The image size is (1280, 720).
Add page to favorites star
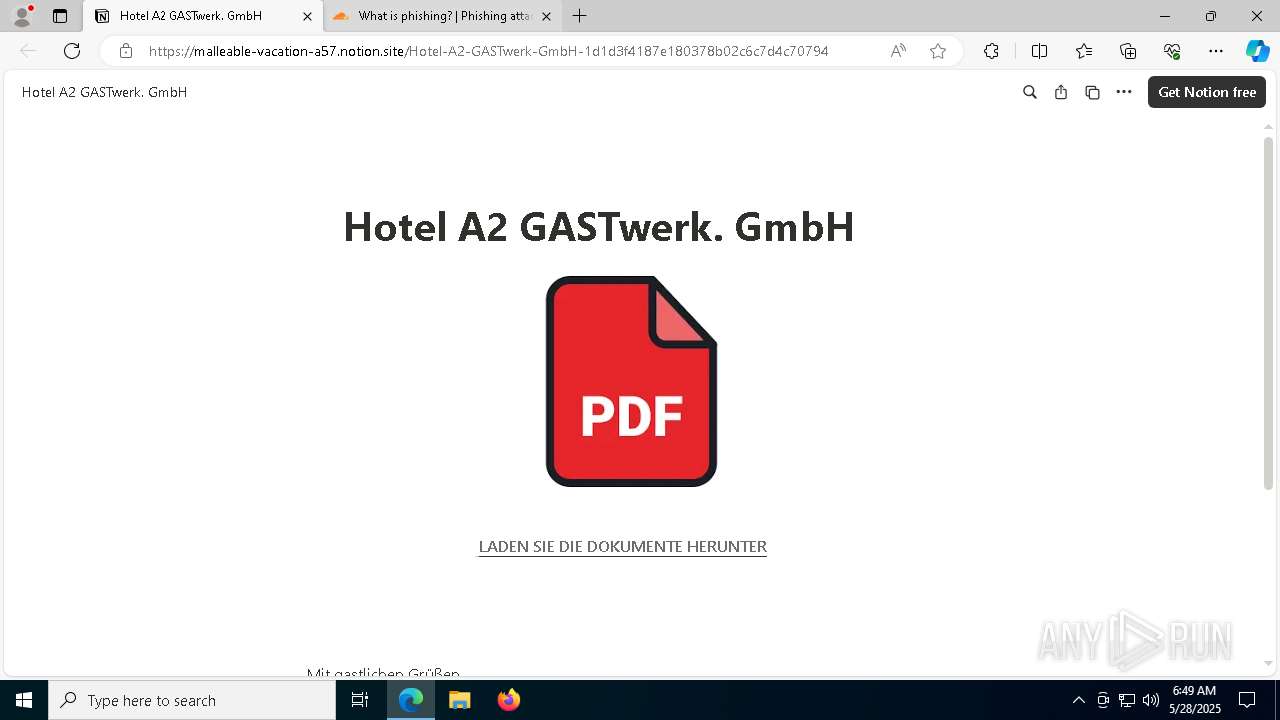point(938,51)
